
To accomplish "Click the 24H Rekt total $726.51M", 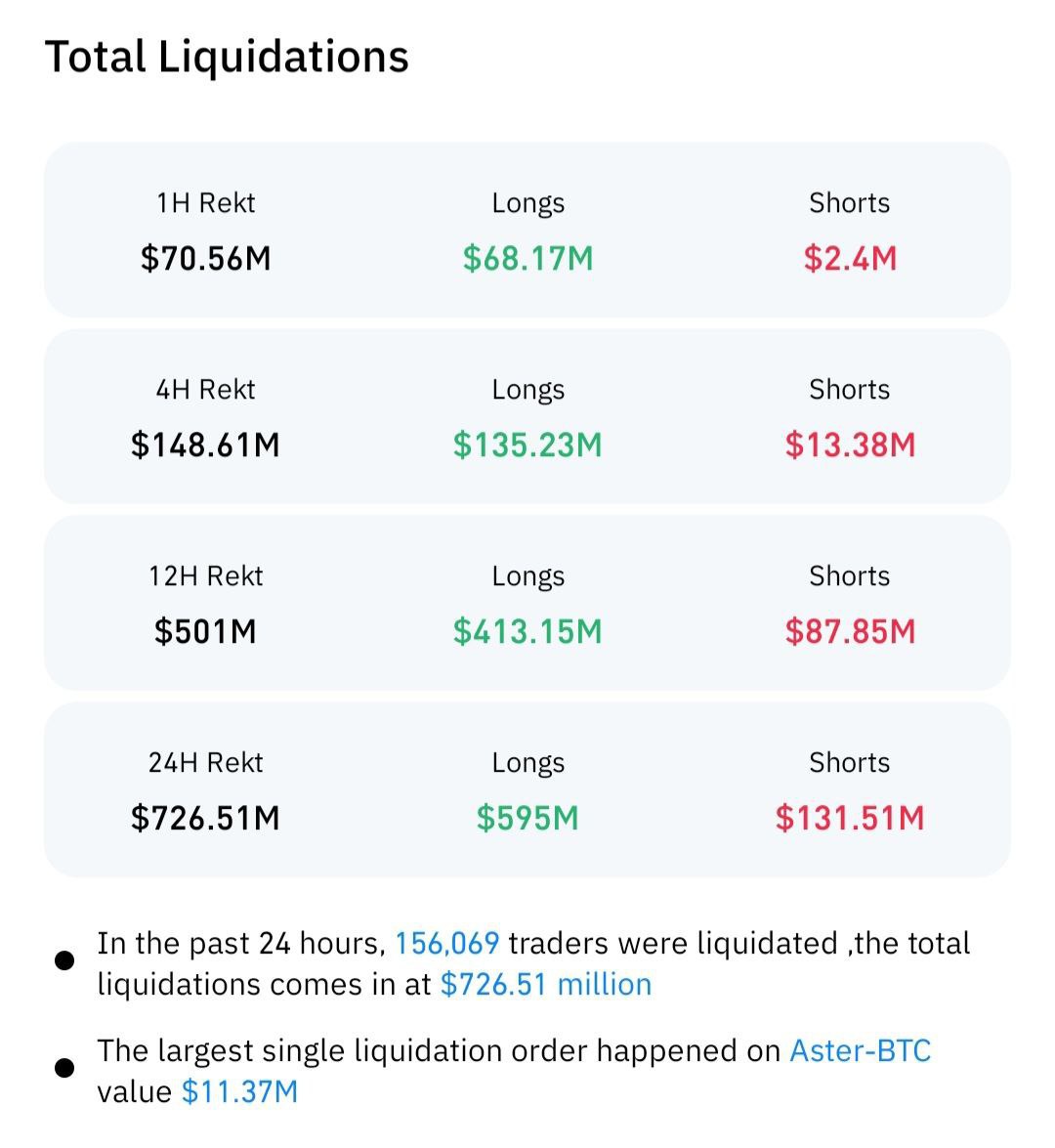I will 205,819.
